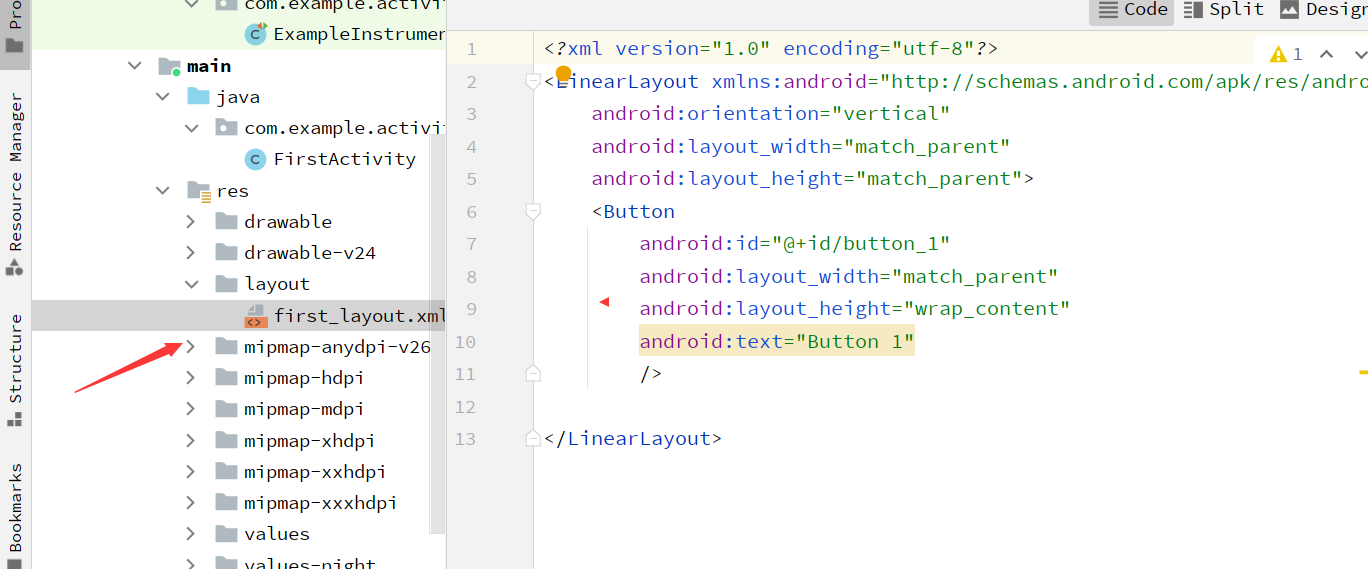Viewport: 1368px width, 569px height.
Task: Fold the Button tag on line 6
Action: coord(533,211)
